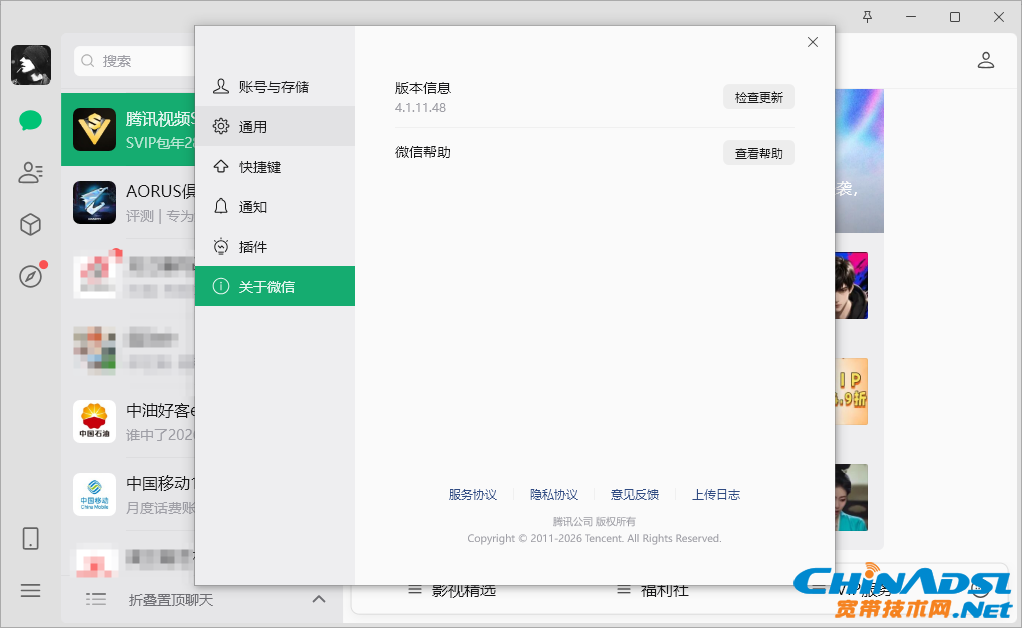Click the 查看帮助 button
1022x628 pixels.
click(x=759, y=153)
